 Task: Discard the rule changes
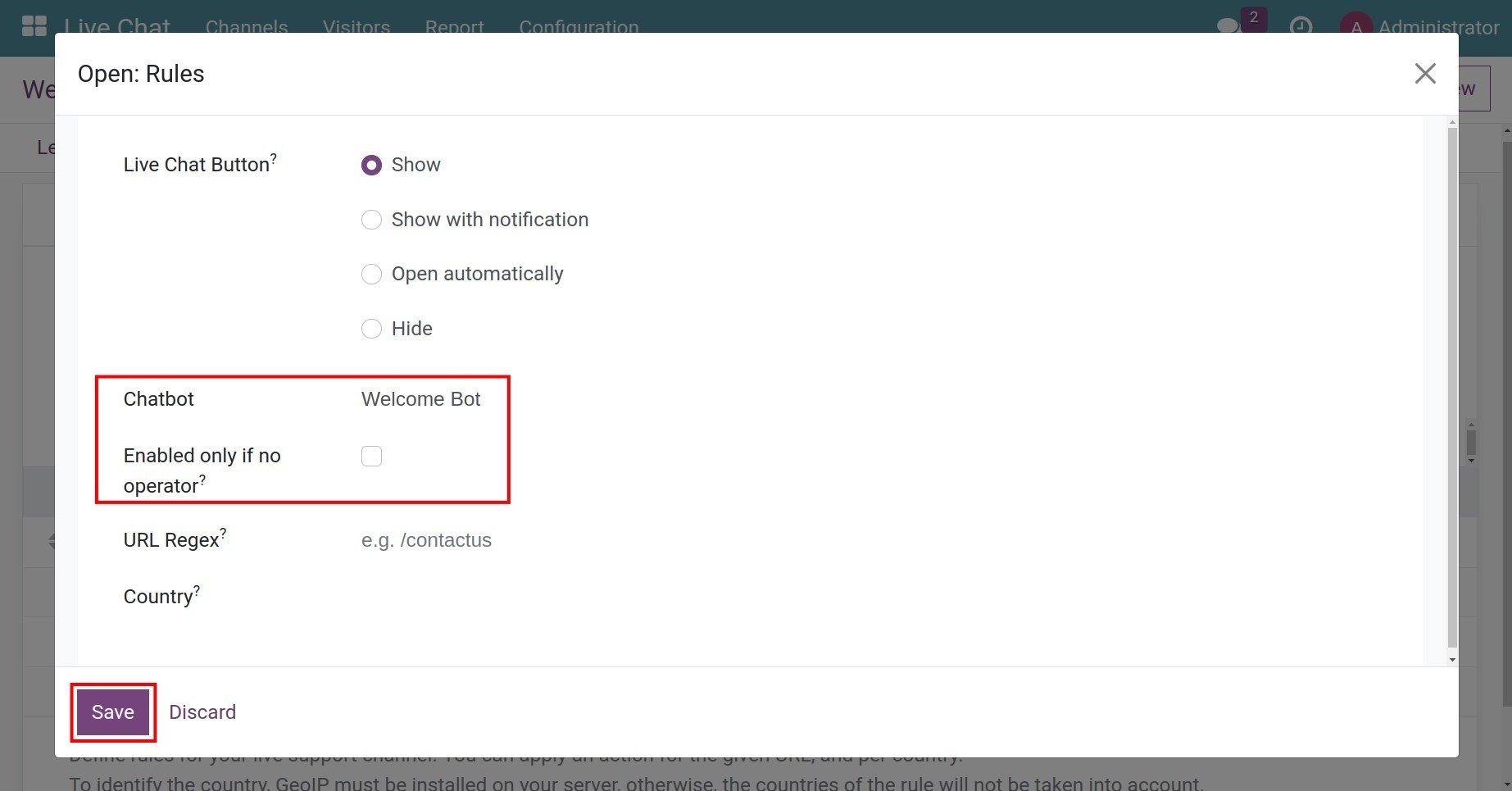[x=202, y=712]
